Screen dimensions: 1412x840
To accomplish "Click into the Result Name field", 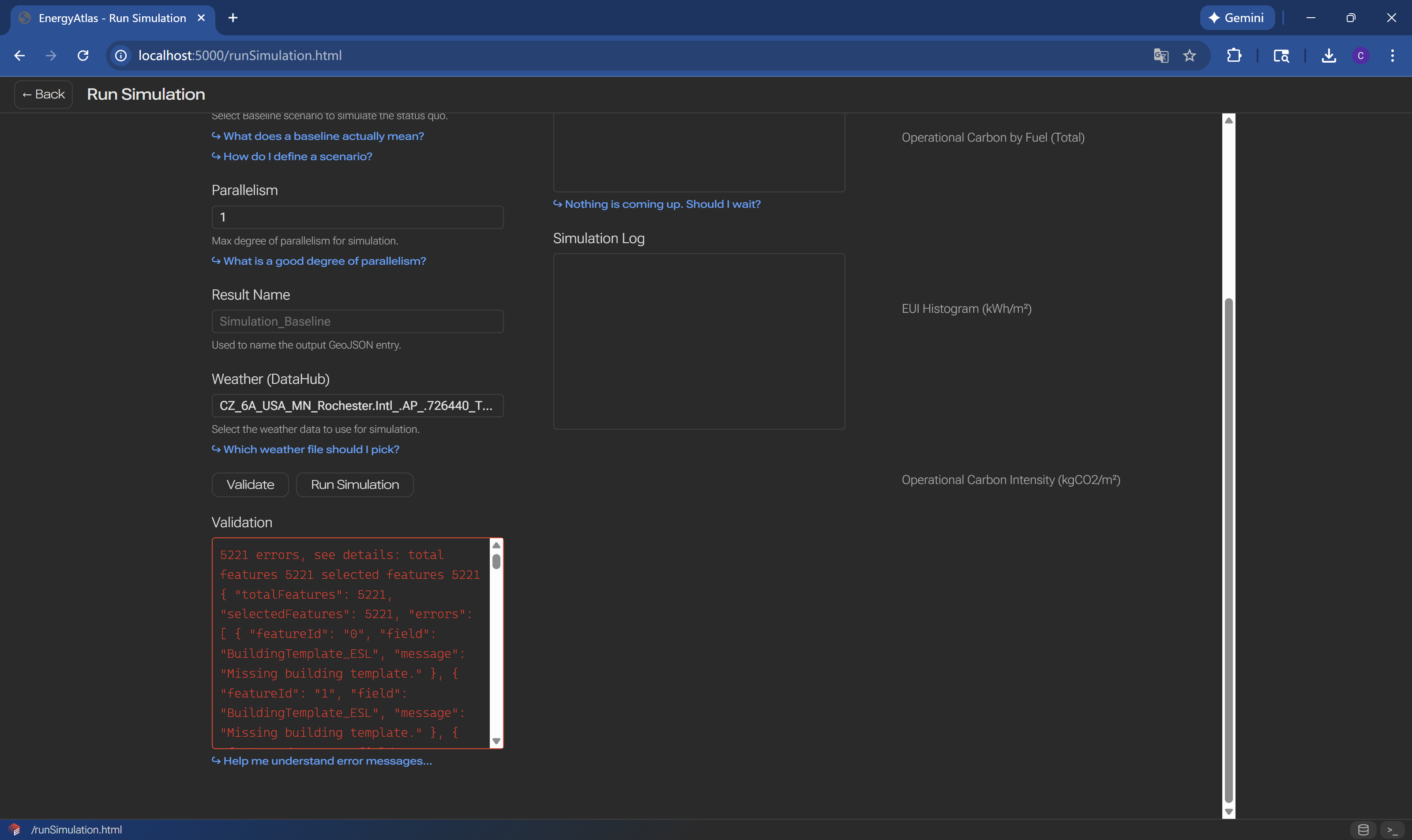I will 357,322.
